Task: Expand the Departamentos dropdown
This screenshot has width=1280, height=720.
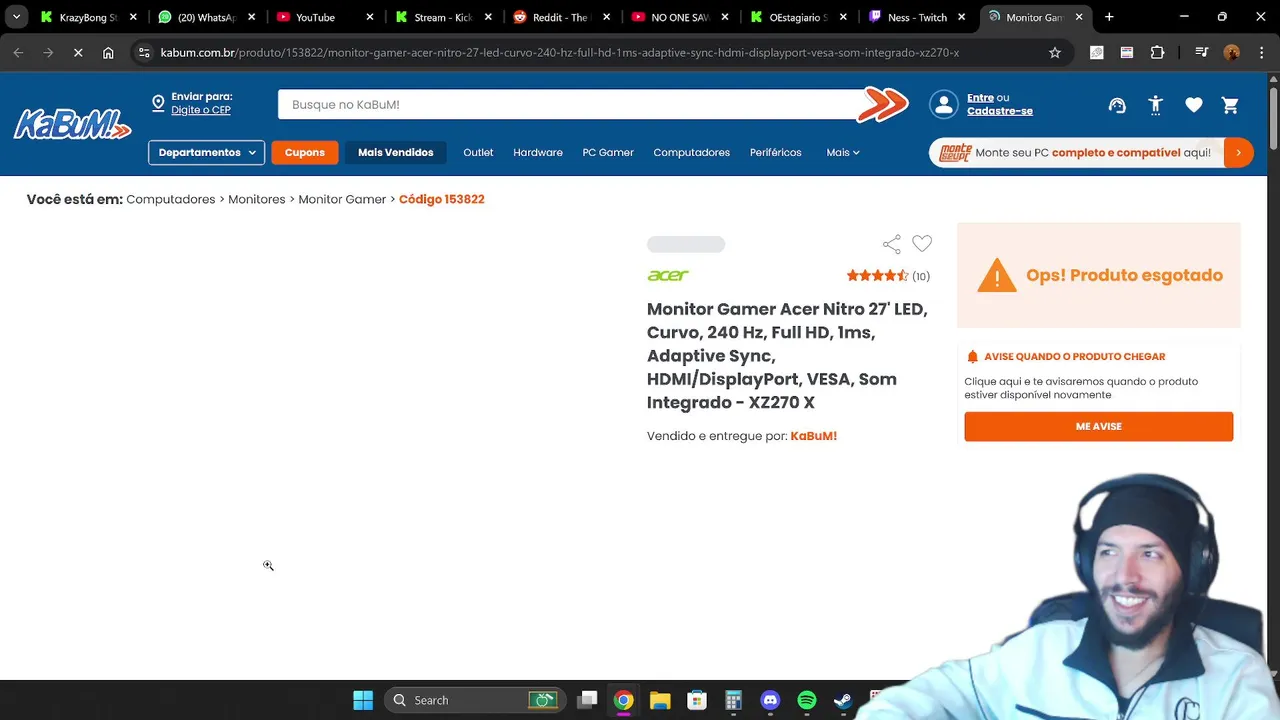Action: pos(207,152)
